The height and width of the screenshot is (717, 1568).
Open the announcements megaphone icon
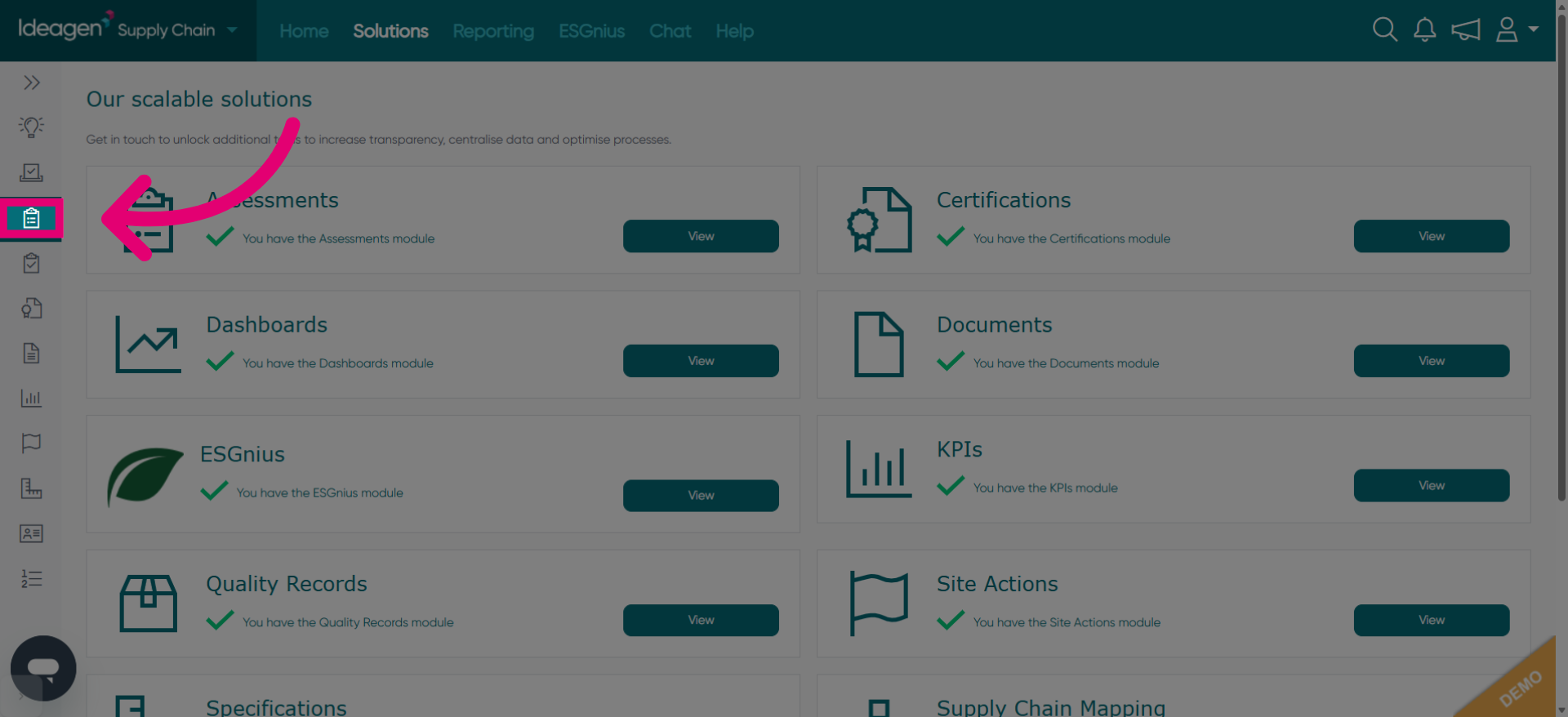pyautogui.click(x=1465, y=30)
